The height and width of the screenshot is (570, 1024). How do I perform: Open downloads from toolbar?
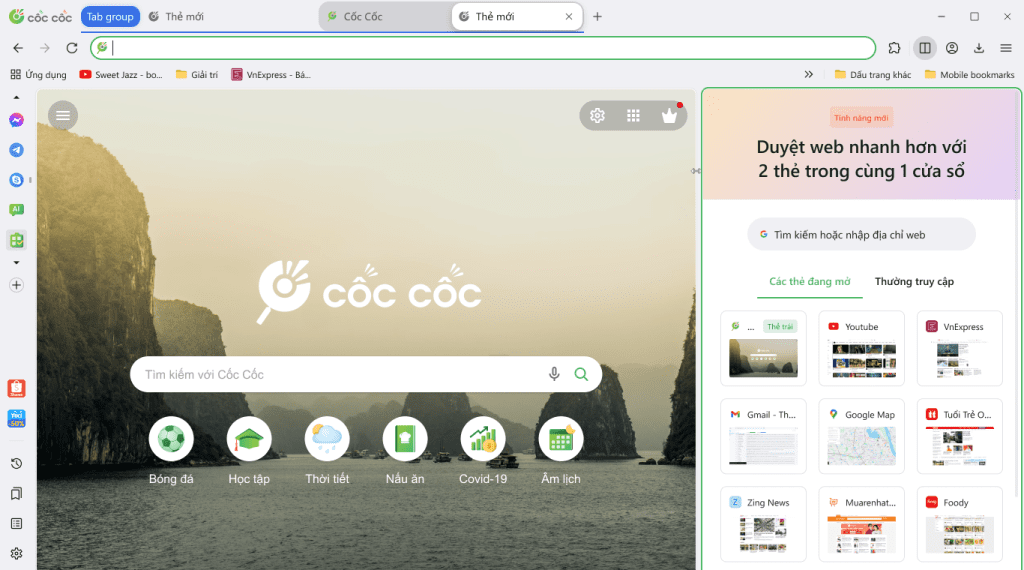coord(979,48)
